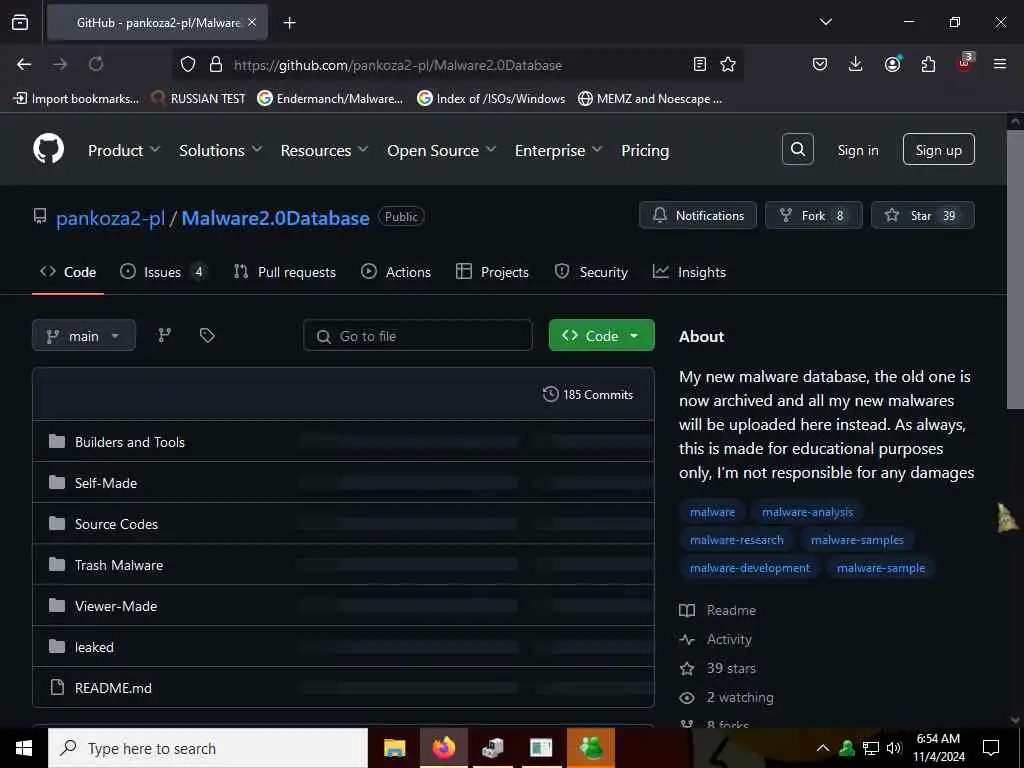Click the Sign up button
1024x768 pixels.
(938, 150)
